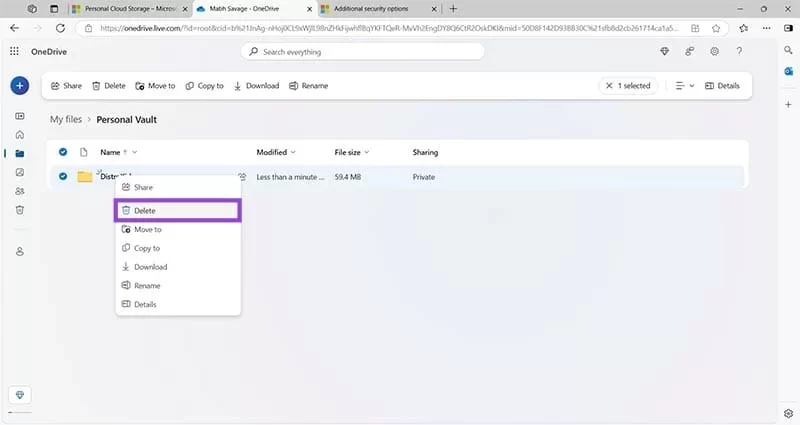Open Photos from the left sidebar
This screenshot has height=425, width=800.
(x=19, y=172)
